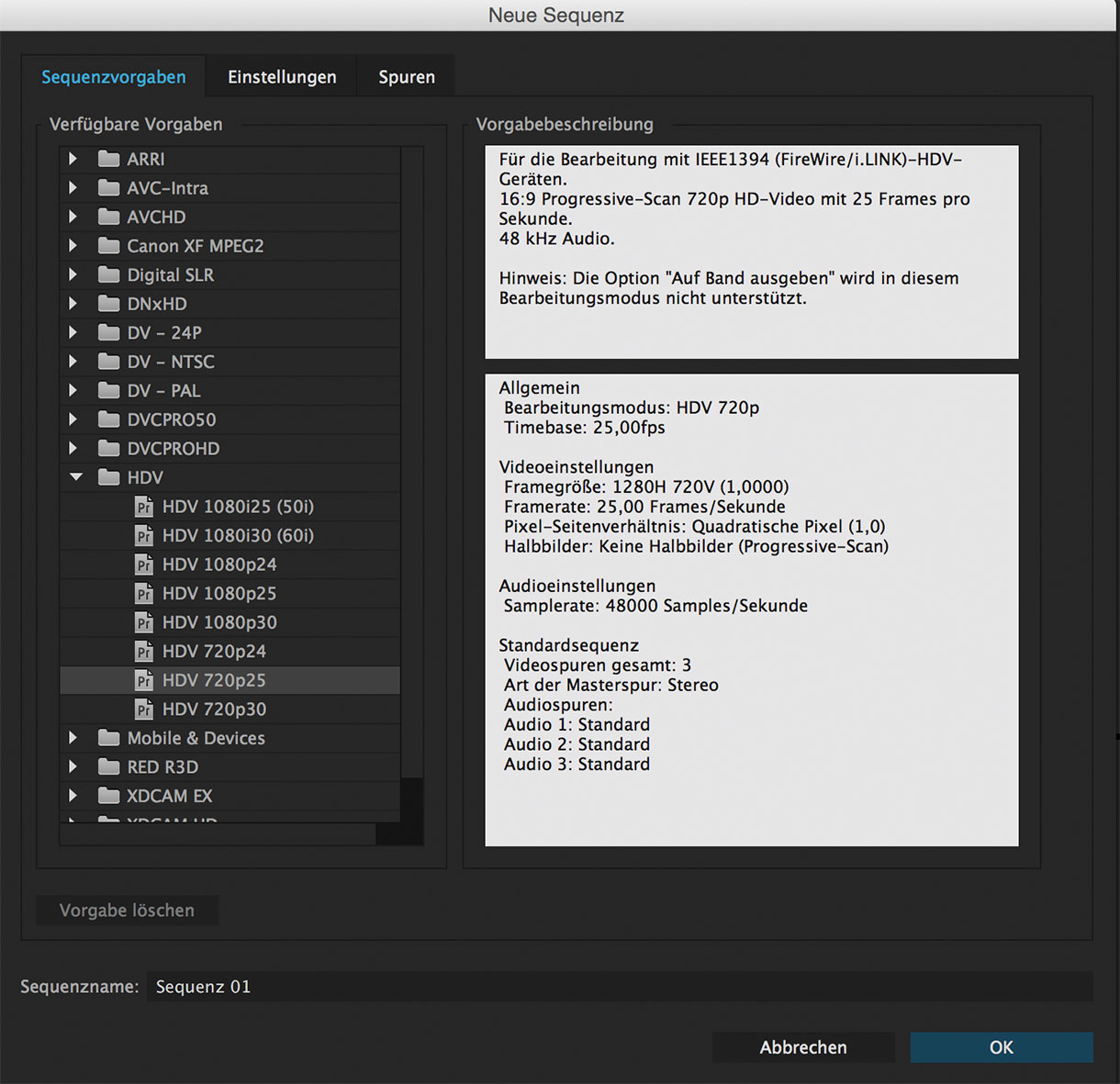The width and height of the screenshot is (1120, 1084).
Task: Click the HDV 1080p24 preset icon
Action: point(144,564)
